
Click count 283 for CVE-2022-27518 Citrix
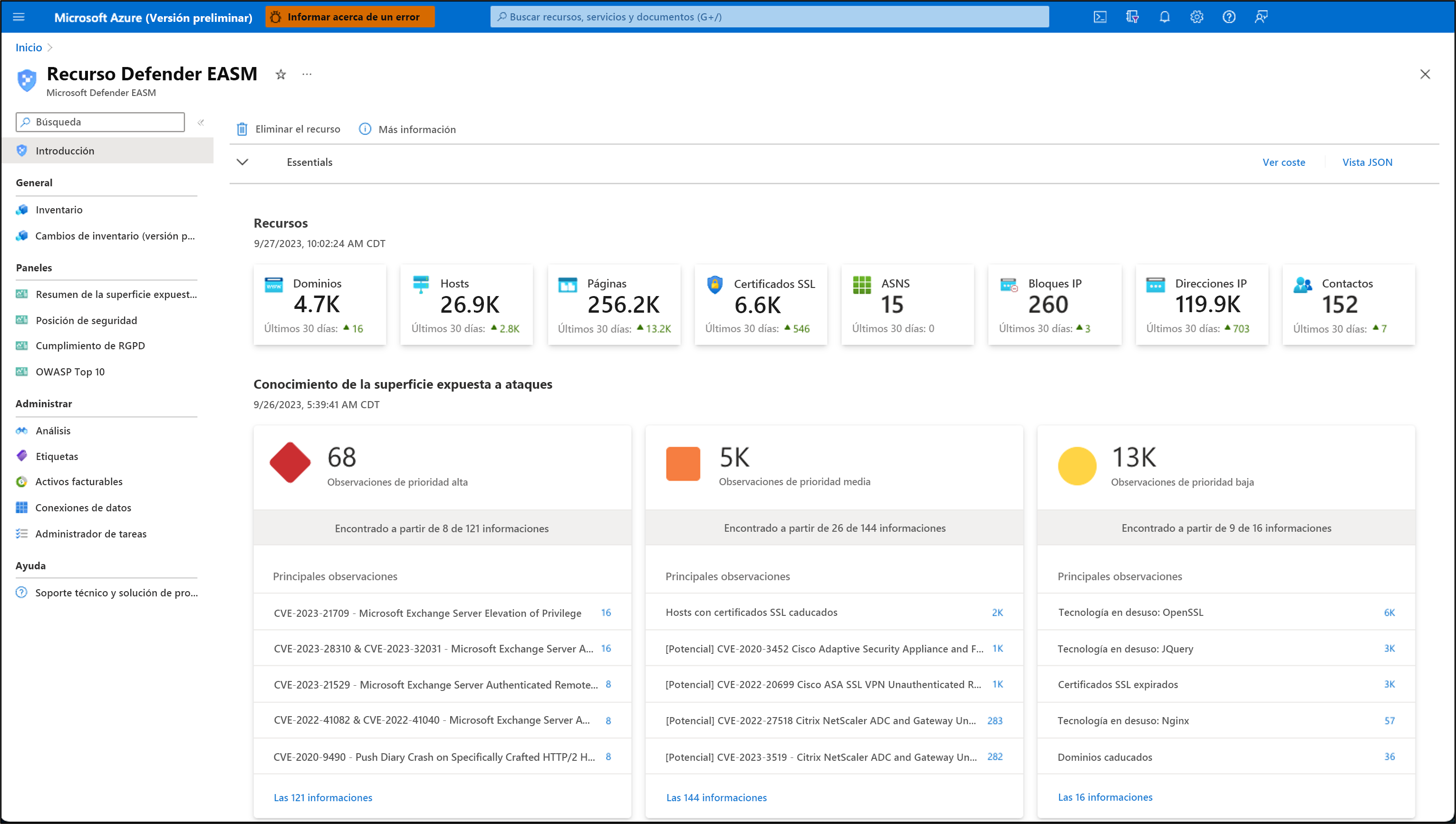pos(994,720)
